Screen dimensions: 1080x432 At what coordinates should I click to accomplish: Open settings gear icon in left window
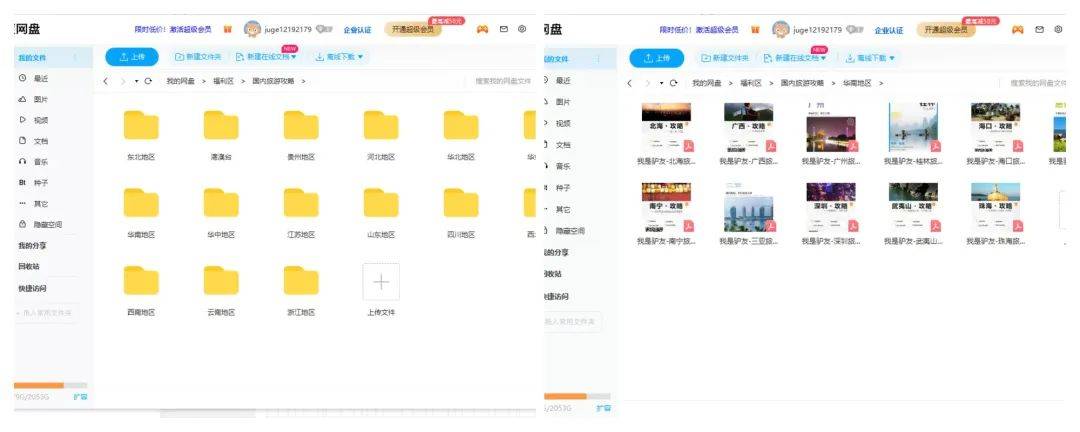[522, 30]
